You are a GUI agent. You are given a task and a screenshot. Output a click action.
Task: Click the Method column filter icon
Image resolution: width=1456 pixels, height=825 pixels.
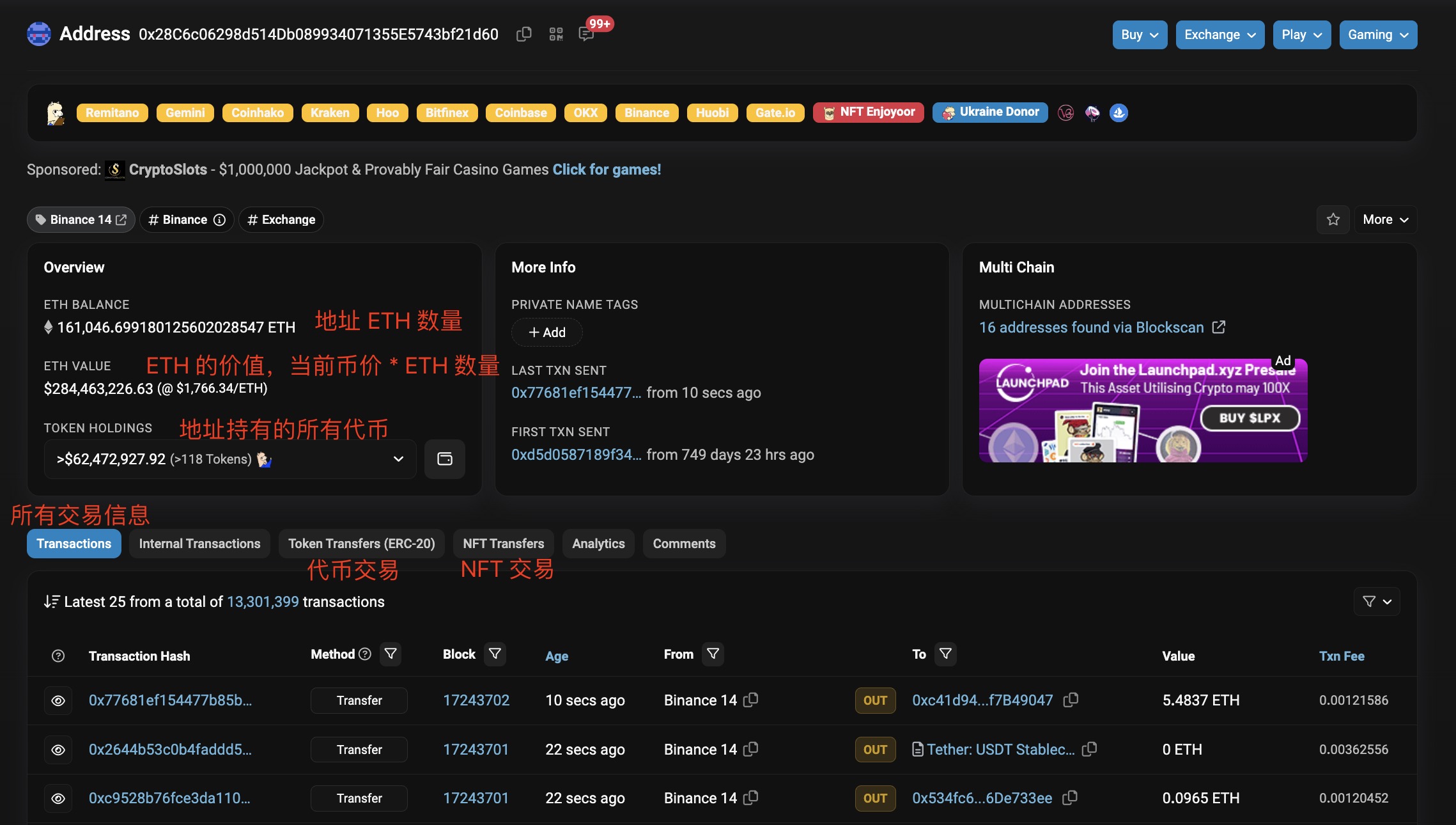click(391, 654)
